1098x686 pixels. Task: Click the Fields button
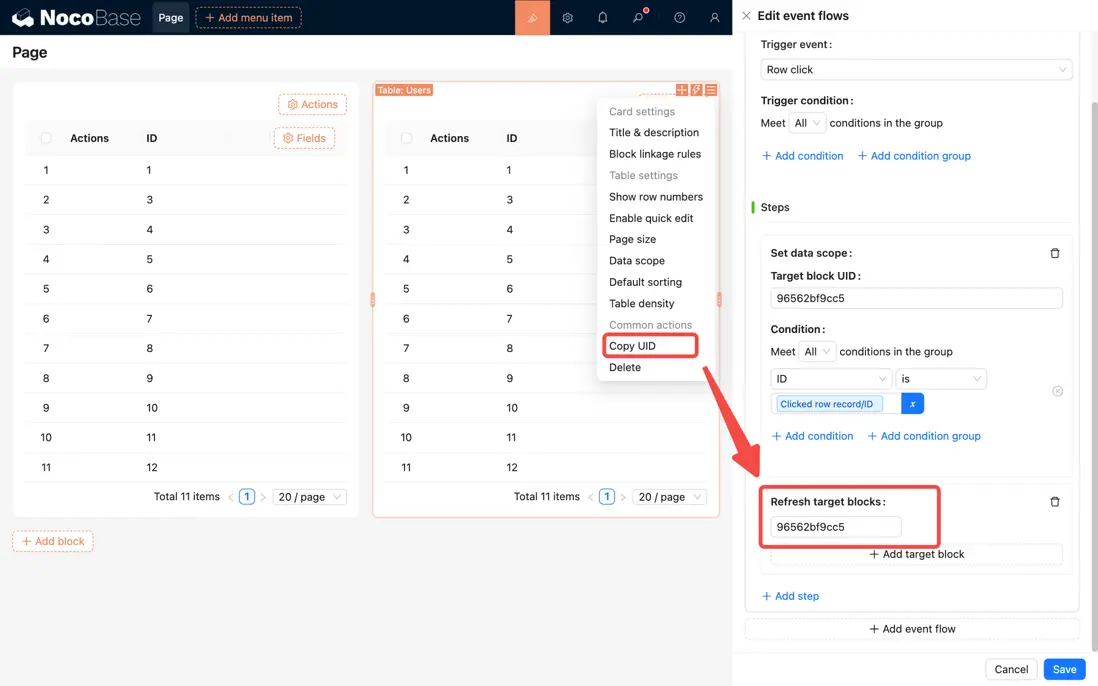(304, 138)
